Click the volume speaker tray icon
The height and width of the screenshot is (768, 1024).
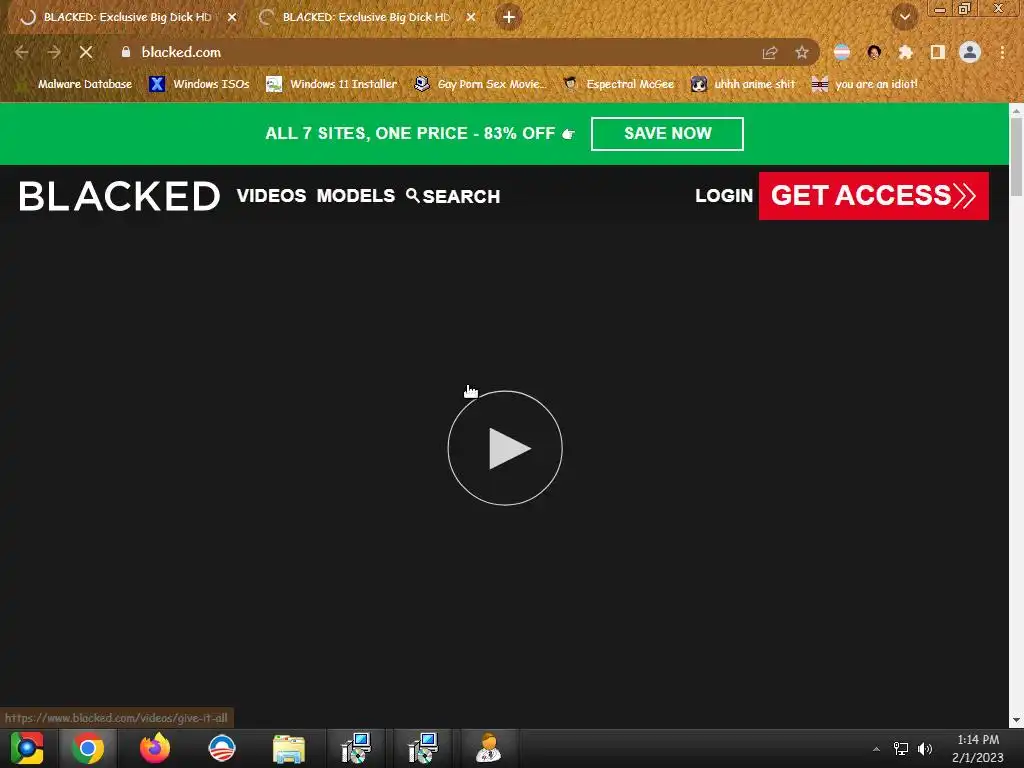[925, 749]
